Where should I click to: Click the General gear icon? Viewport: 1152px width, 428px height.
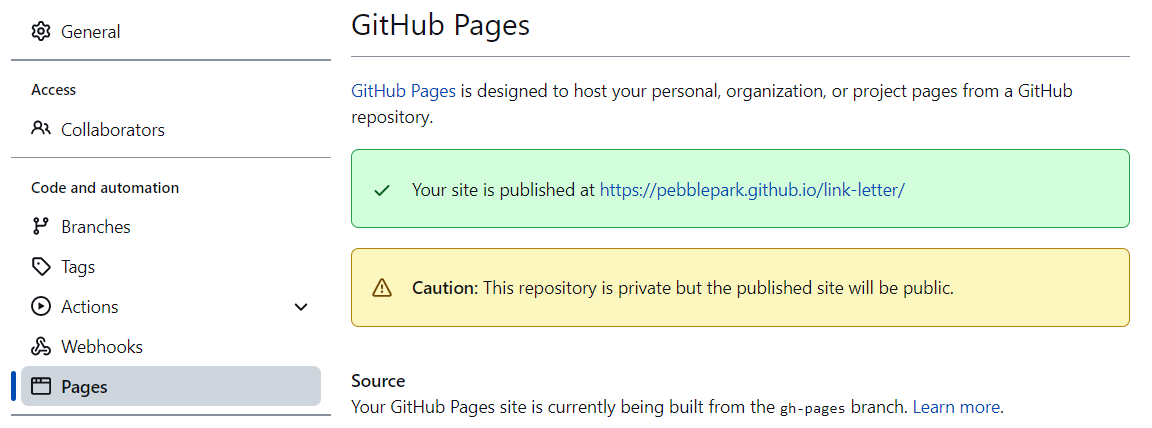coord(41,32)
